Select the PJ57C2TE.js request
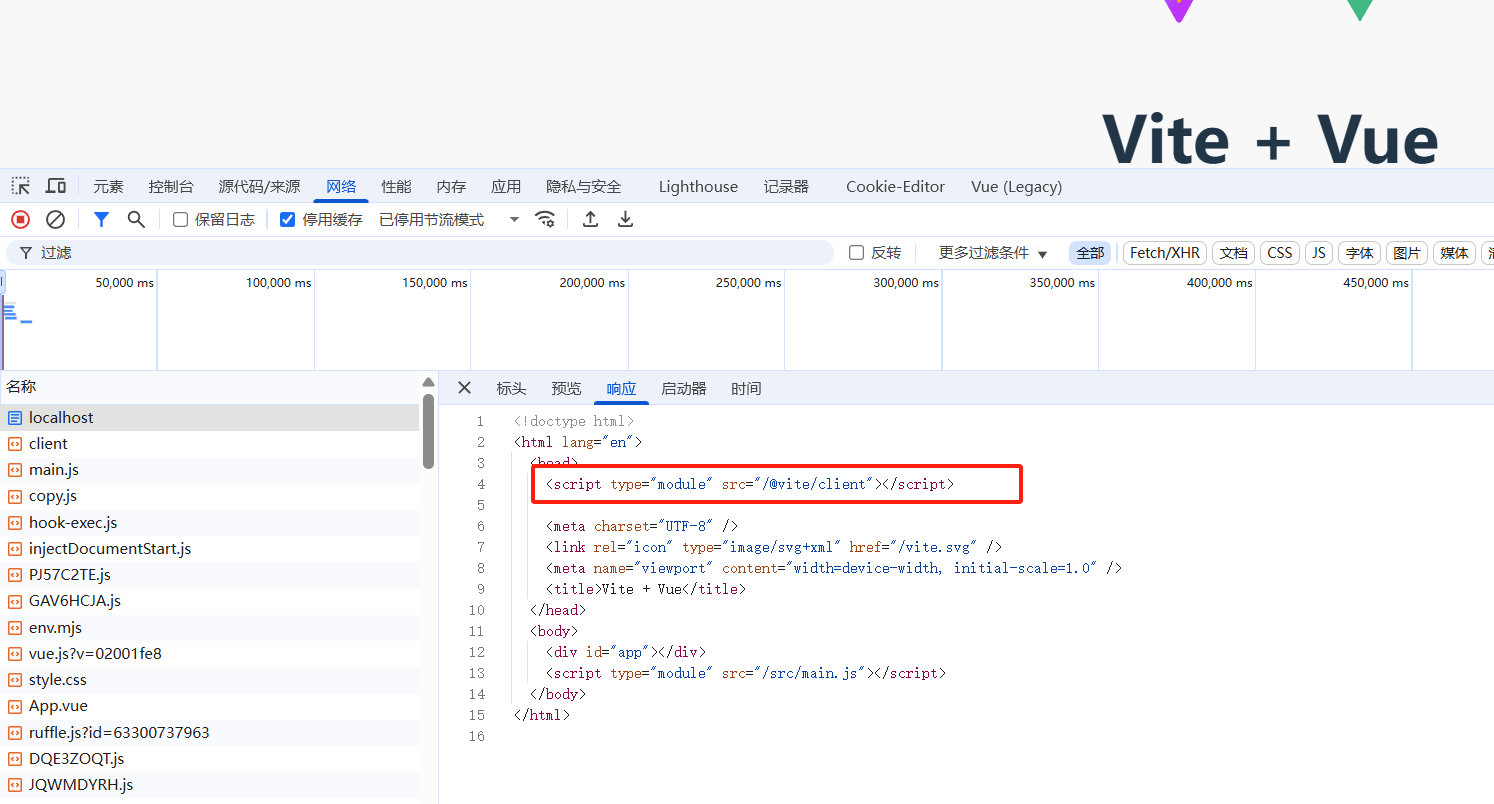Viewport: 1494px width, 804px height. tap(210, 575)
